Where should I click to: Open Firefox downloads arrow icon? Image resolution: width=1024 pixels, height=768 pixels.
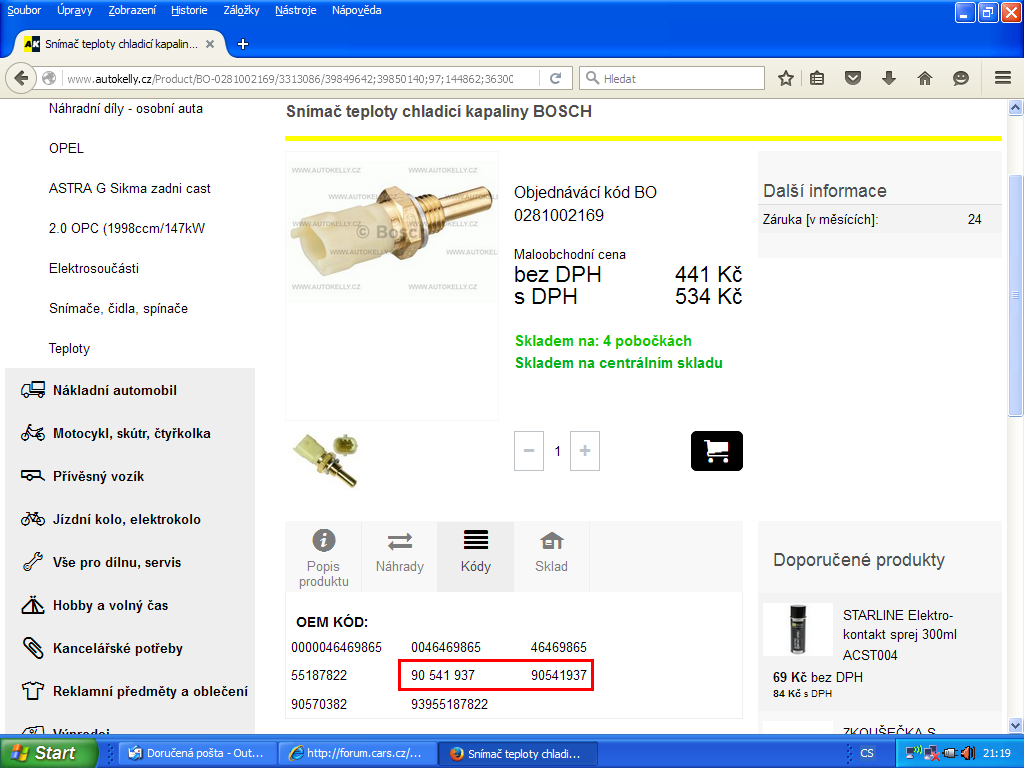(889, 78)
